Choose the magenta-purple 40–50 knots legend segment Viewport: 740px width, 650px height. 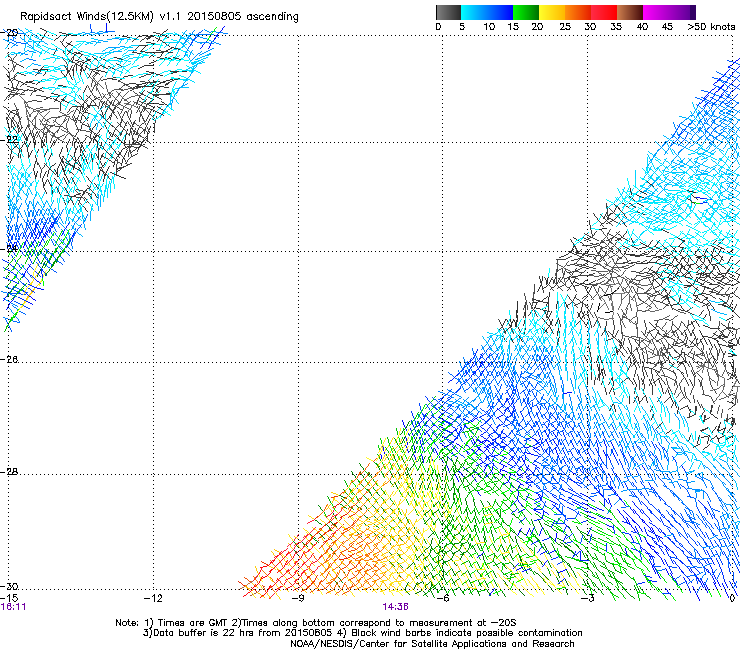point(669,12)
